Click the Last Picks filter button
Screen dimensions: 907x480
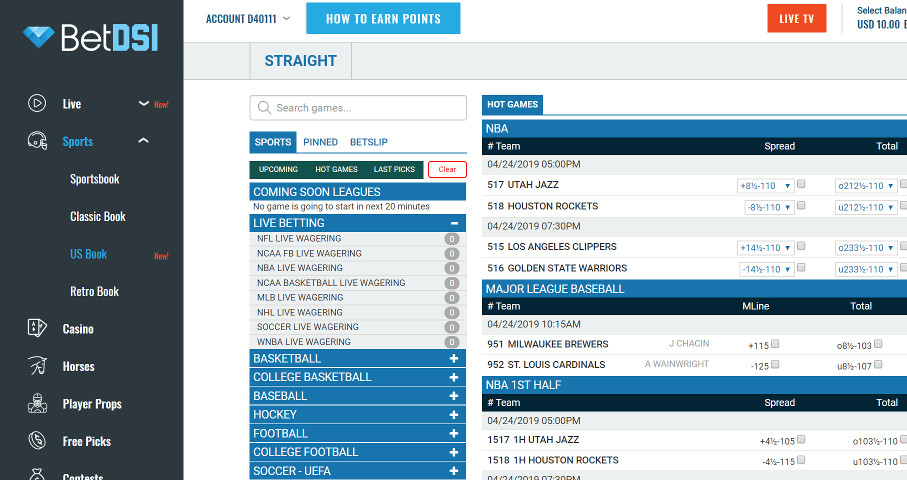click(x=394, y=169)
